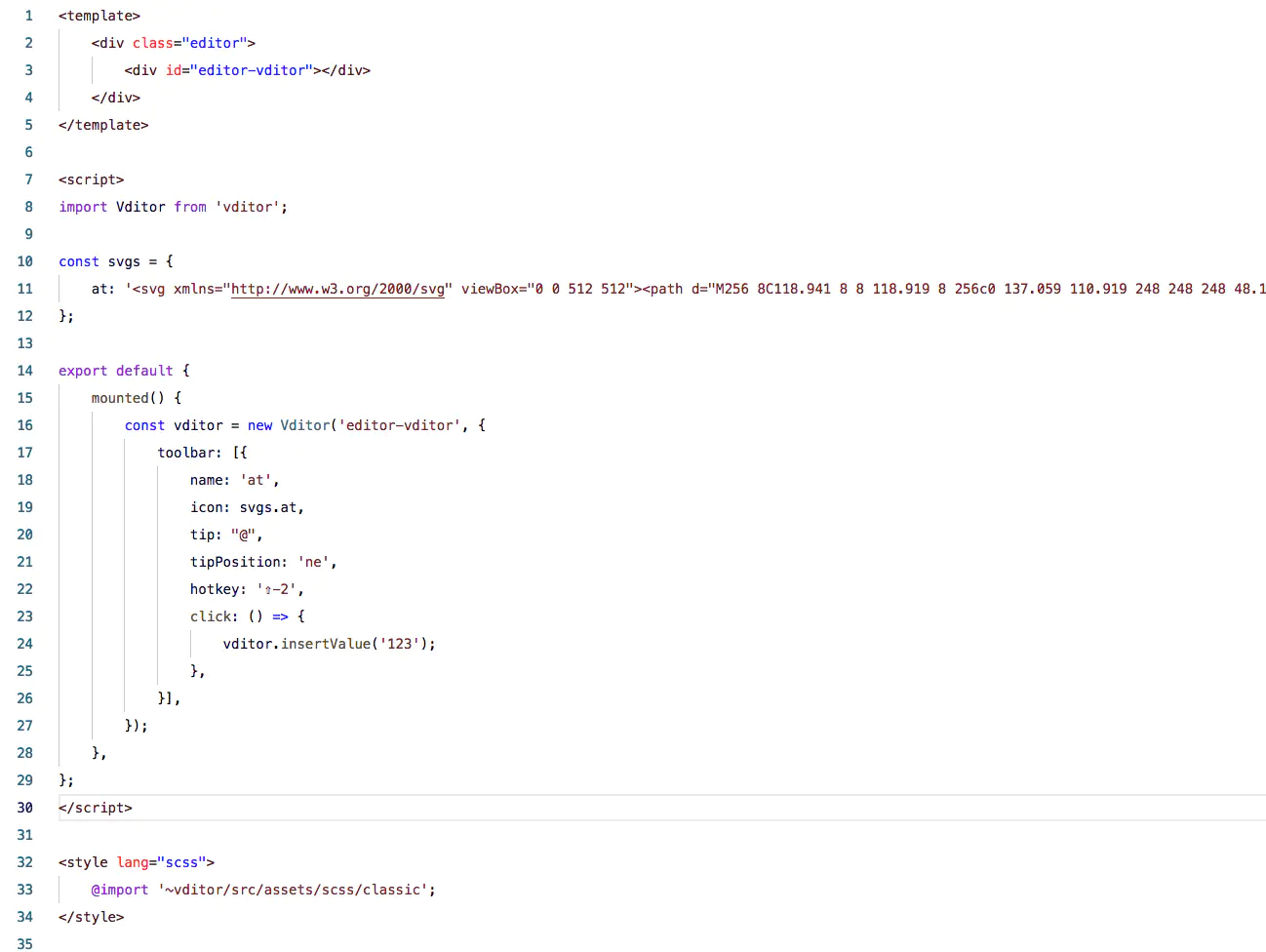Click line number 13 in the gutter
Image resolution: width=1266 pixels, height=952 pixels.
(x=25, y=343)
